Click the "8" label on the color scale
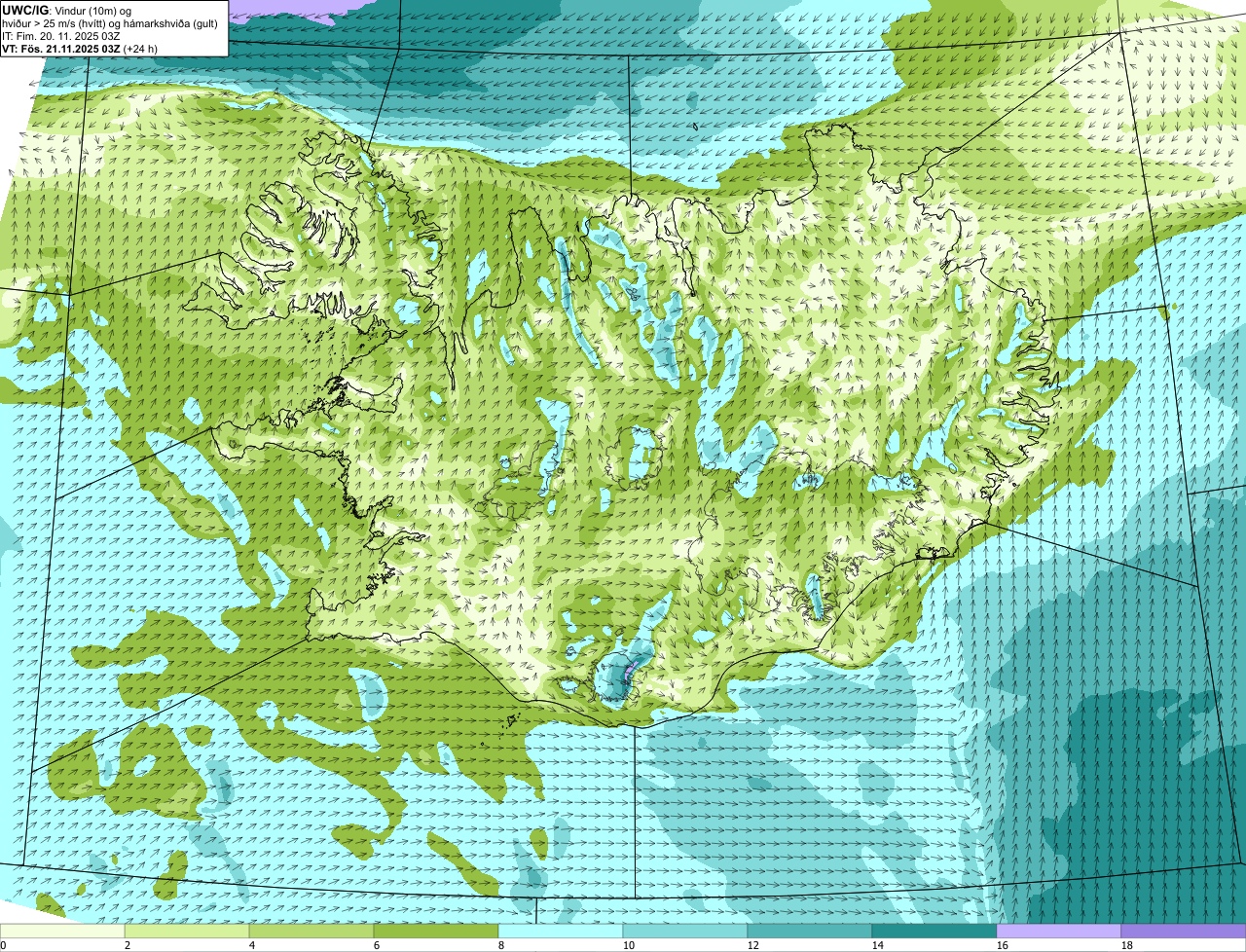This screenshot has height=952, width=1246. tap(501, 945)
